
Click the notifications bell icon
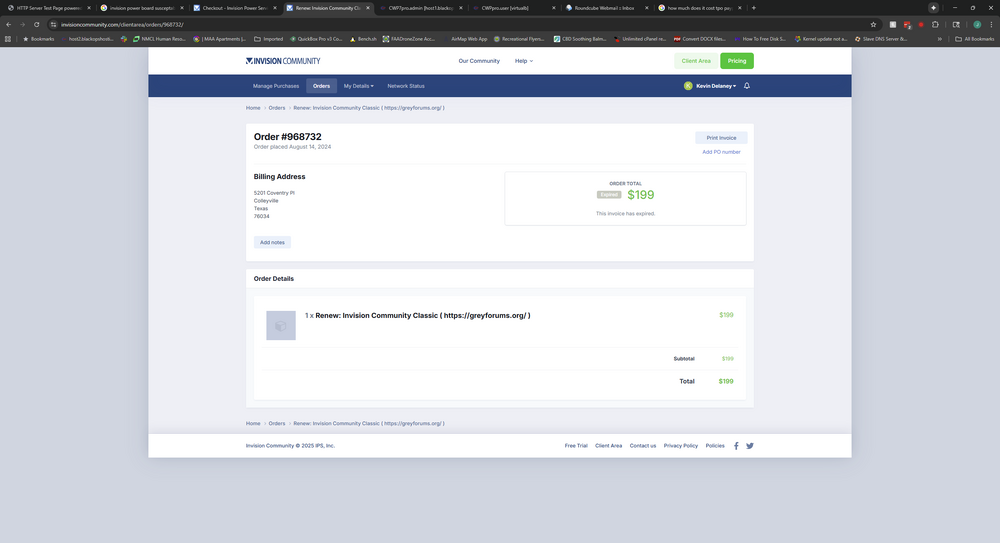[747, 86]
